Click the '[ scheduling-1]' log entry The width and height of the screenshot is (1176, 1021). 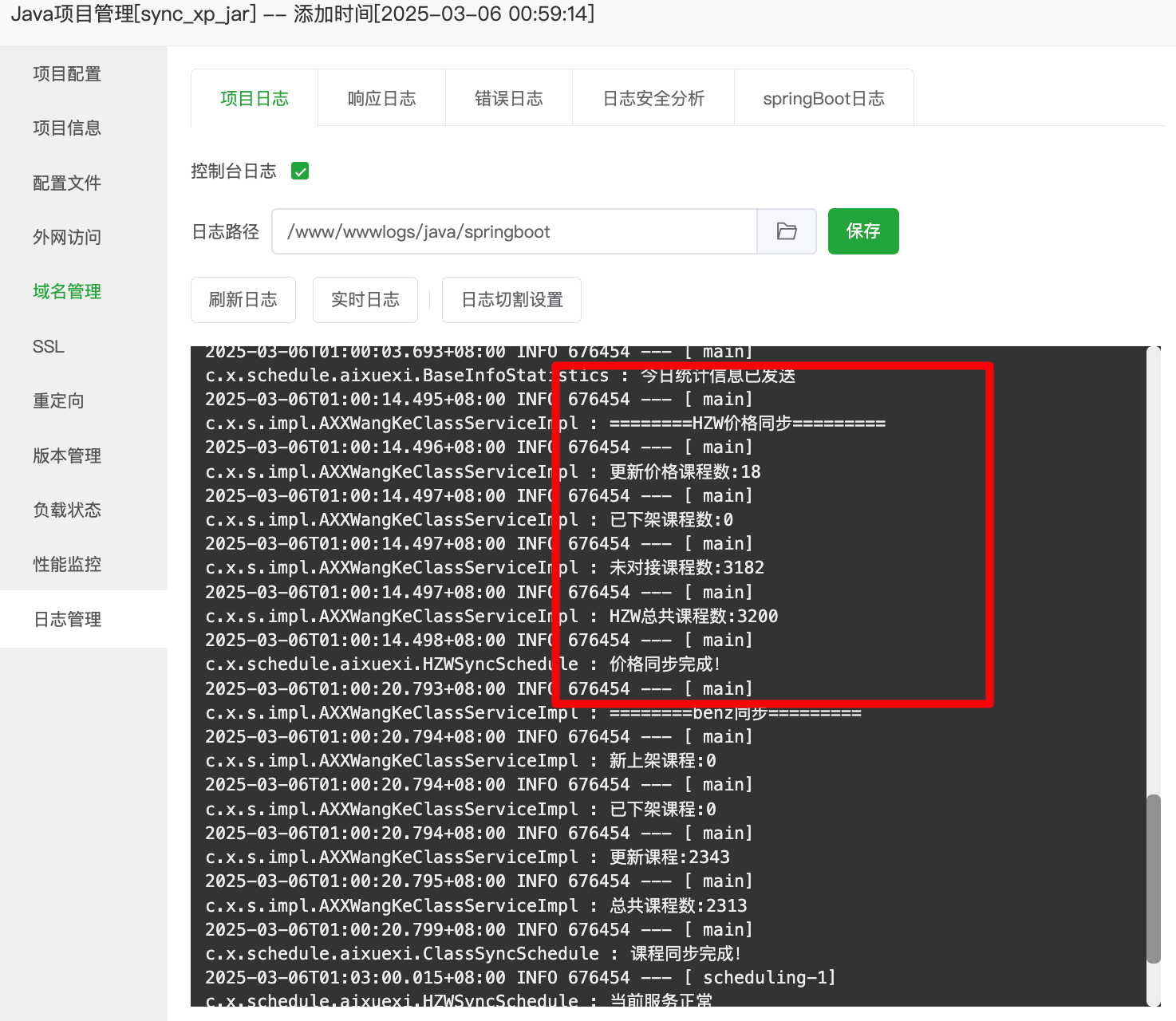[760, 978]
